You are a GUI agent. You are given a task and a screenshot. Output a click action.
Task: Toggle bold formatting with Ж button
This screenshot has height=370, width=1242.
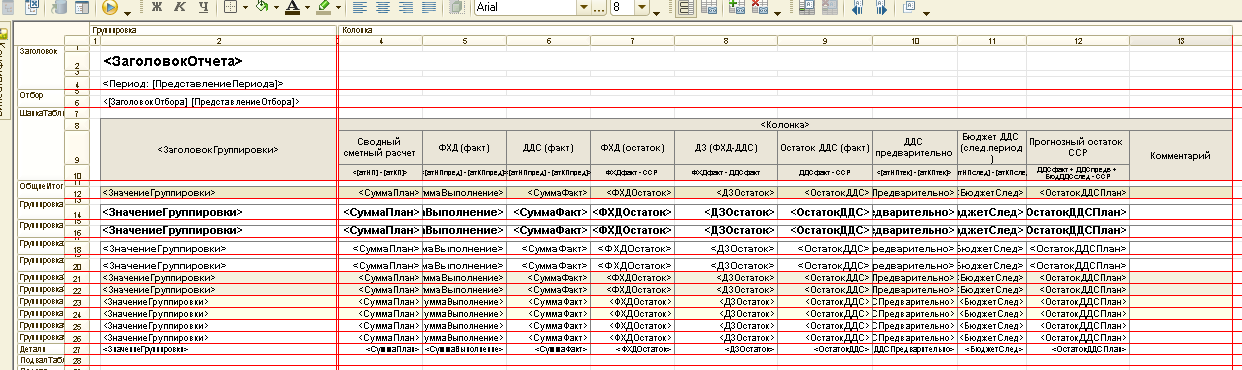tap(157, 7)
